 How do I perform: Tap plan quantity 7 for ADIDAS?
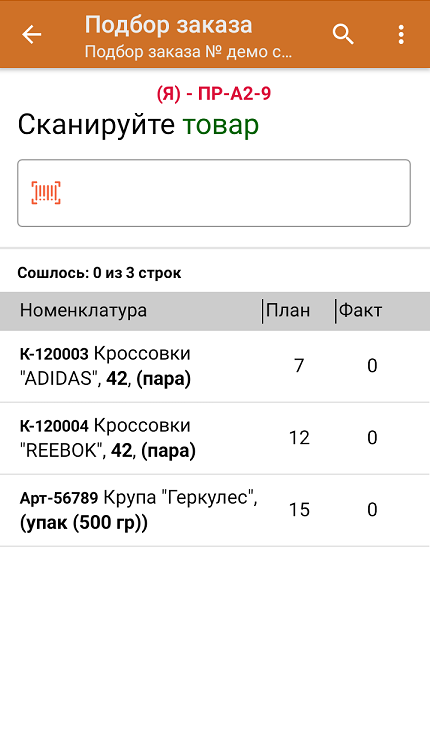tap(299, 366)
